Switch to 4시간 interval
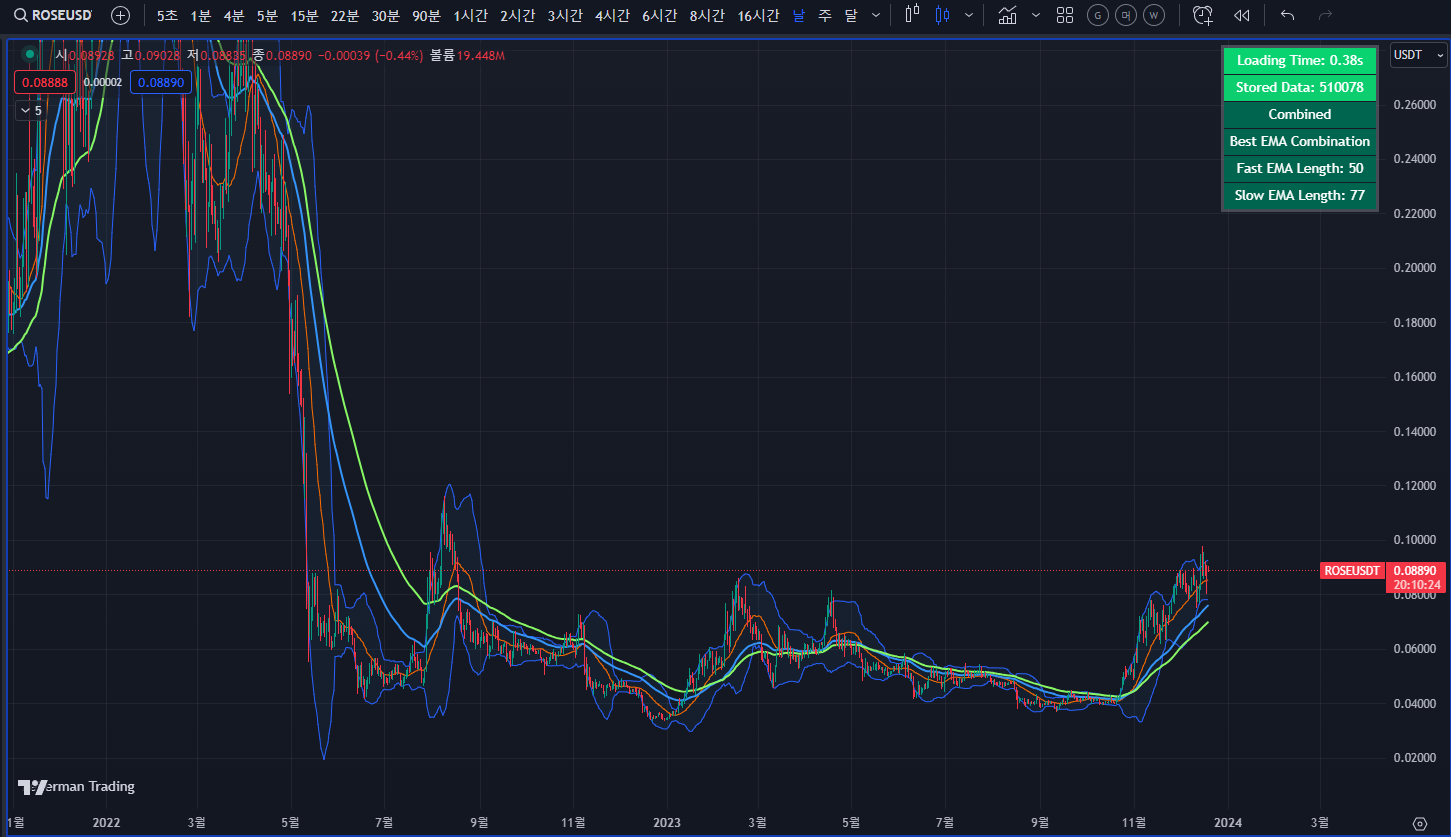Viewport: 1451px width, 837px height. pos(612,15)
